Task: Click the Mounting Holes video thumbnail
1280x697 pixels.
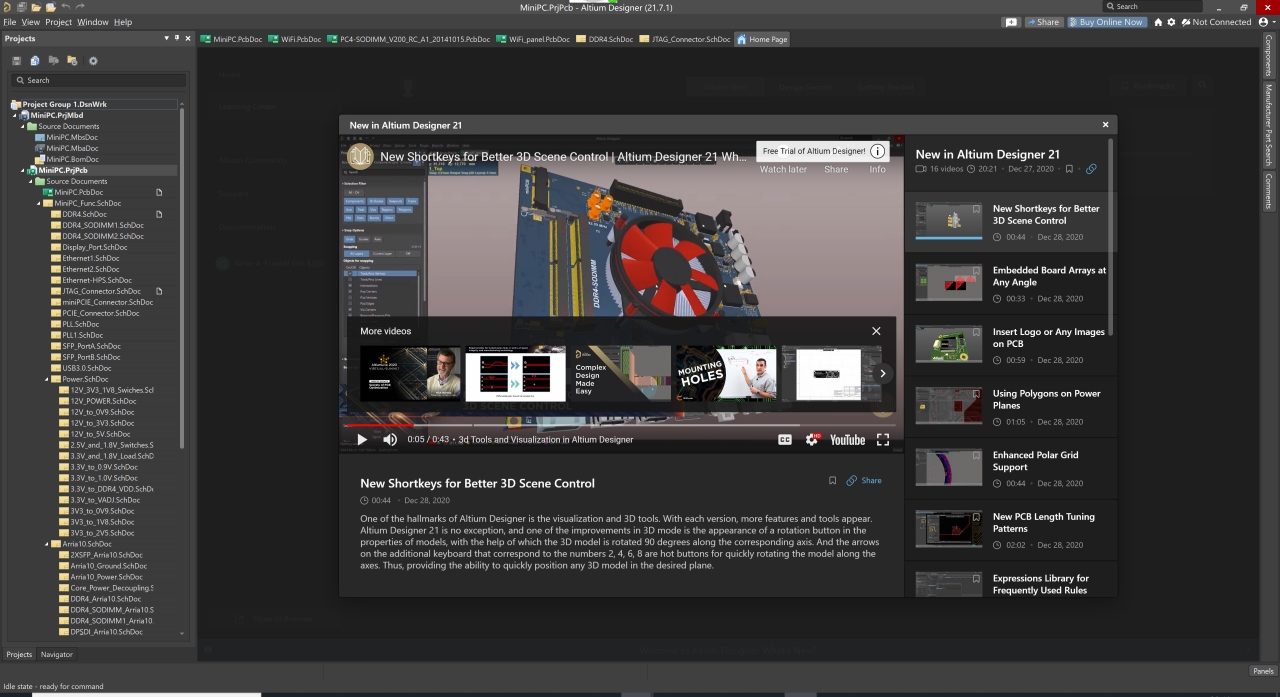Action: [x=724, y=373]
